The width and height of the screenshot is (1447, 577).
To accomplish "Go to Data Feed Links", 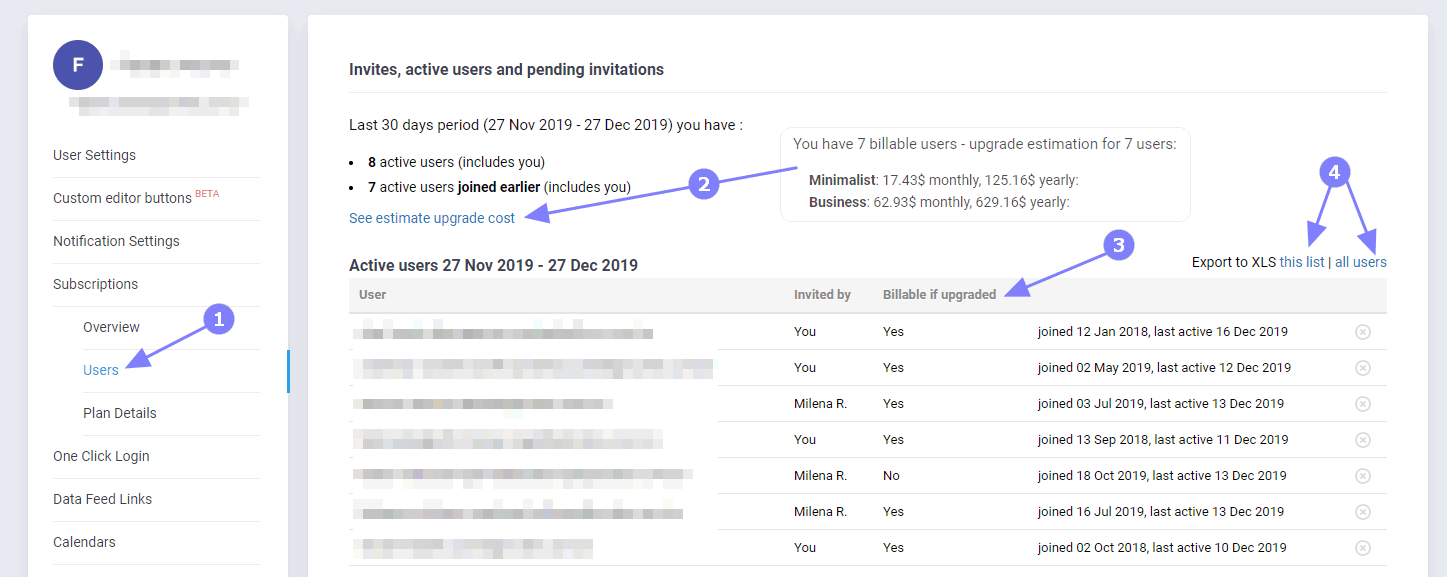I will (102, 499).
